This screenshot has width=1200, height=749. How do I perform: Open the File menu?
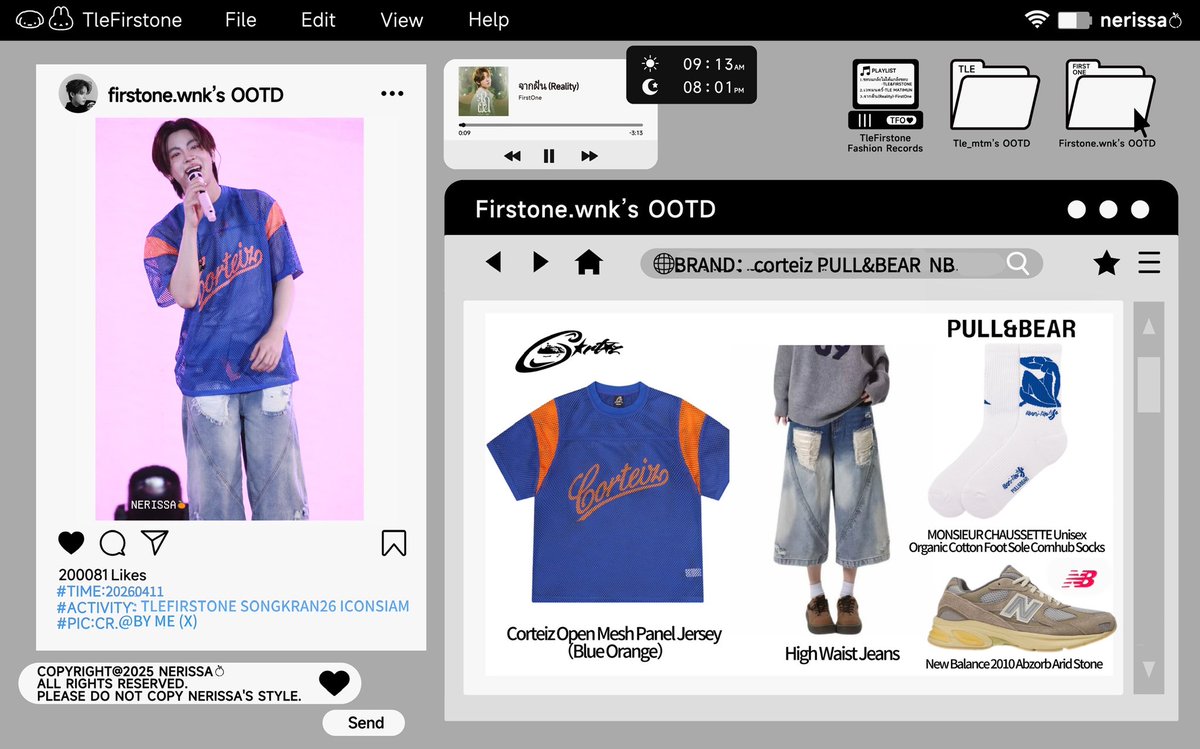pyautogui.click(x=240, y=20)
